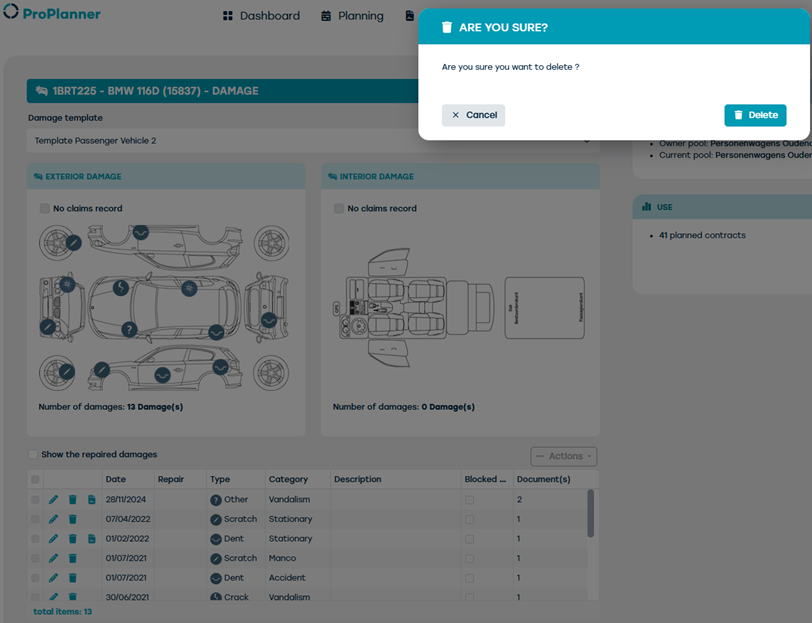Click the document icon next to Planning
Viewport: 812px width, 623px height.
(x=410, y=16)
